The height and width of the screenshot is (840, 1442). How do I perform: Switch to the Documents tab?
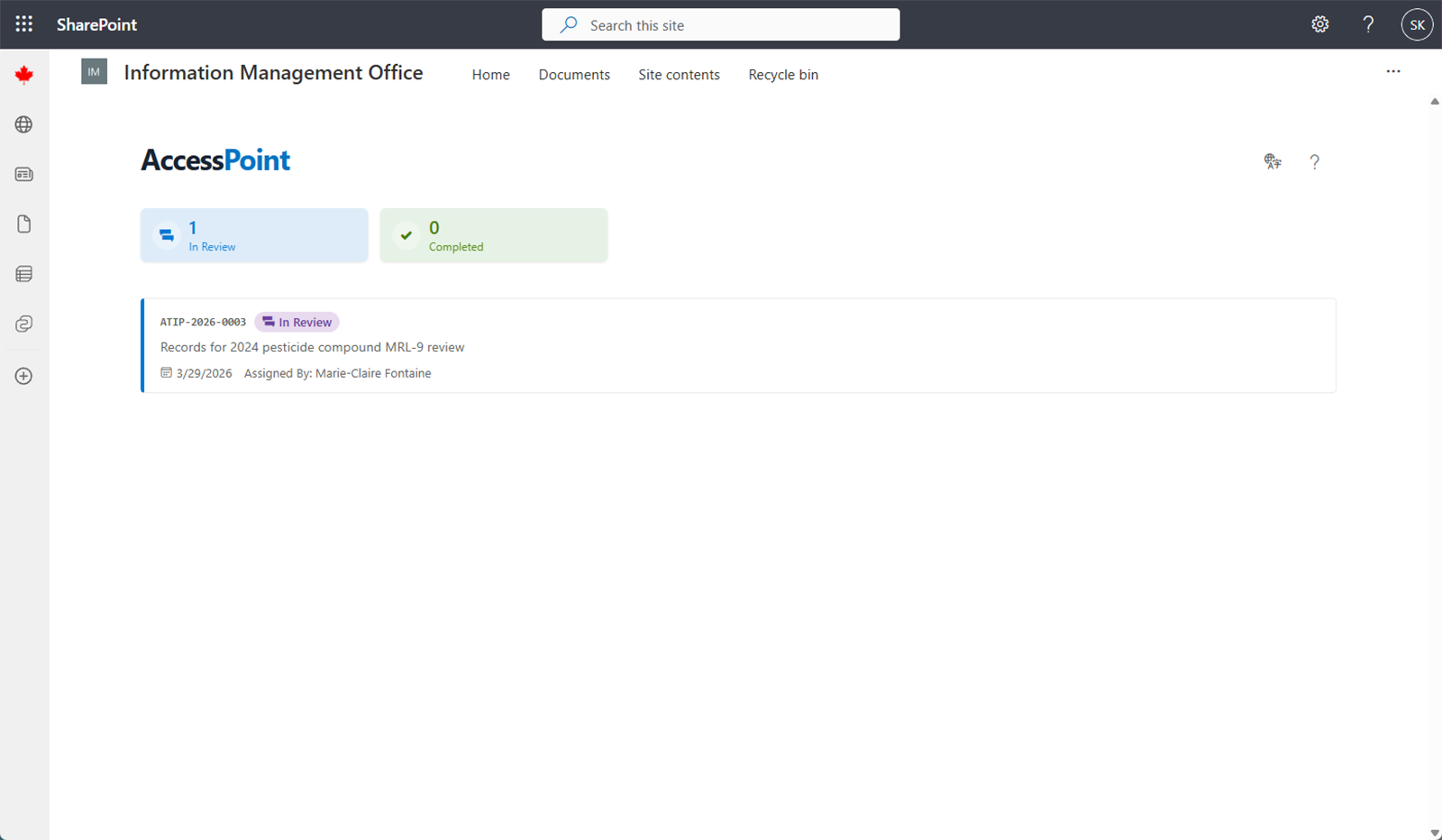pyautogui.click(x=574, y=74)
